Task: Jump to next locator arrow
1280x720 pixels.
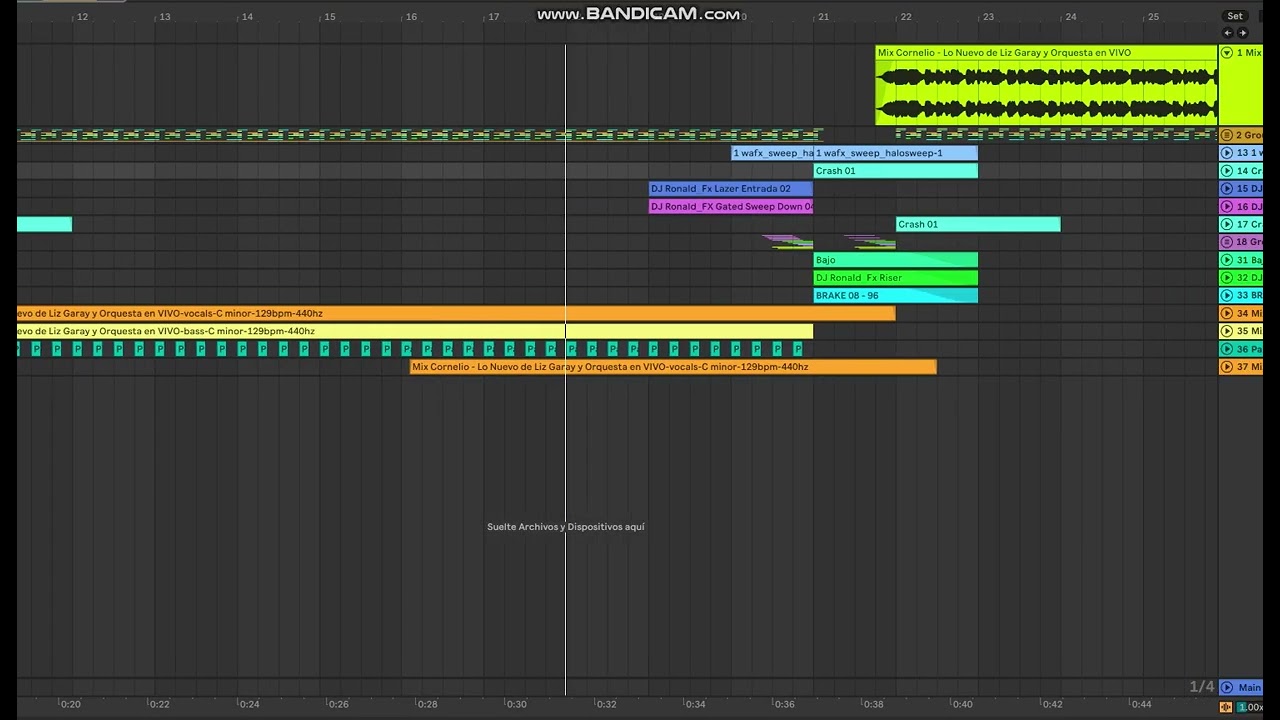Action: 1243,33
